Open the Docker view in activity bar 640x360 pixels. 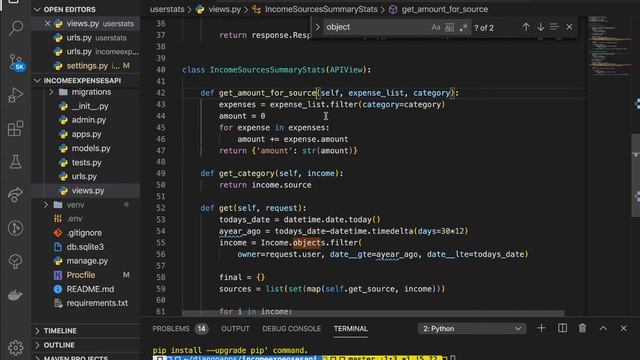pyautogui.click(x=16, y=295)
